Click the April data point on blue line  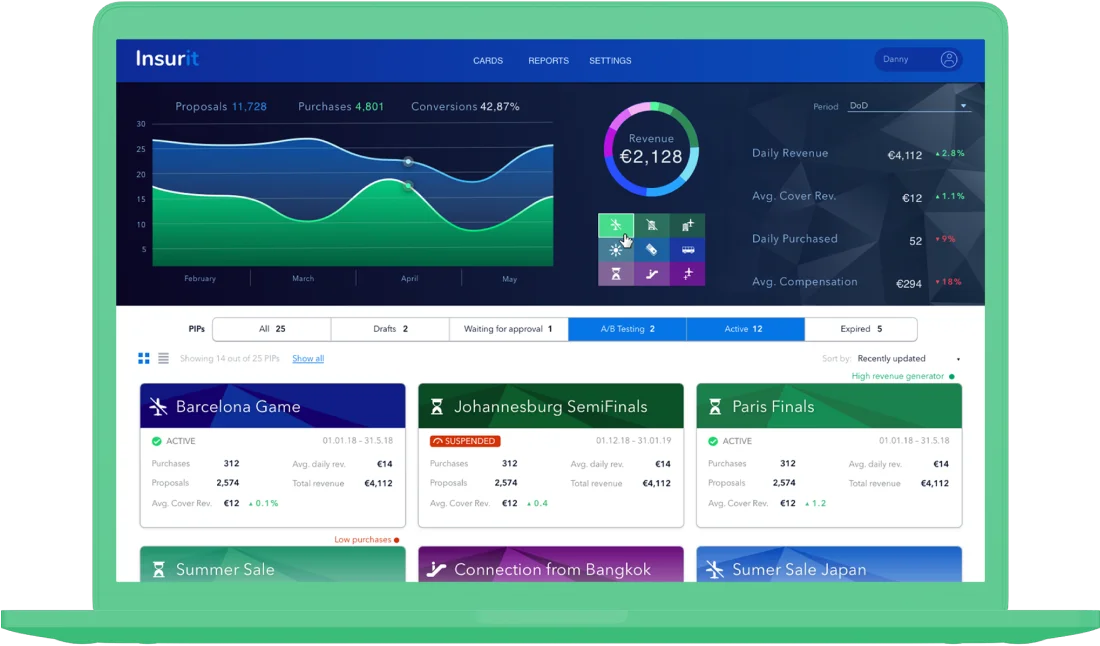pos(408,161)
